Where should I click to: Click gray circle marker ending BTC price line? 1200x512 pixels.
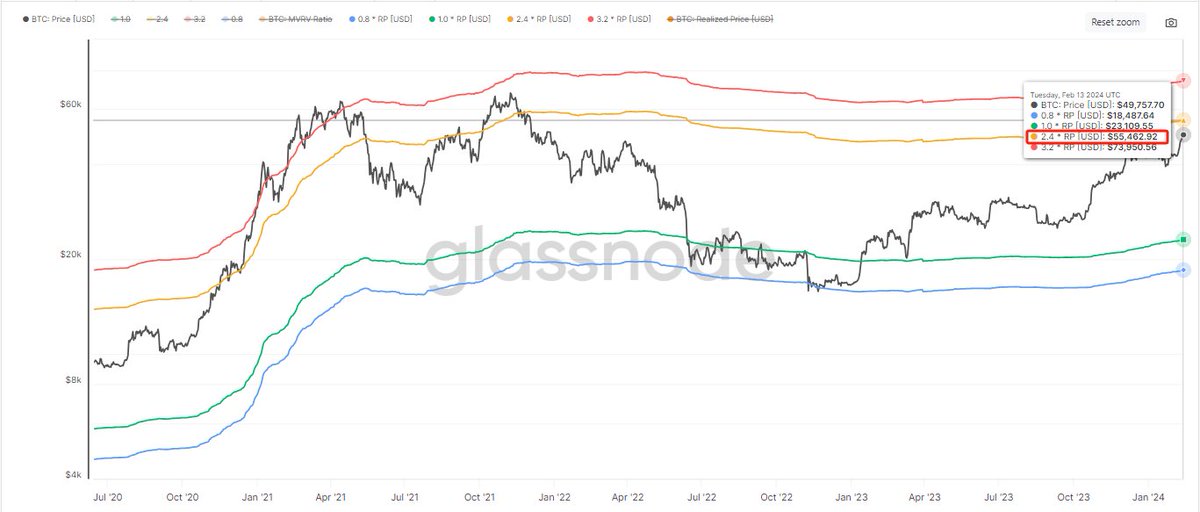click(x=1184, y=134)
